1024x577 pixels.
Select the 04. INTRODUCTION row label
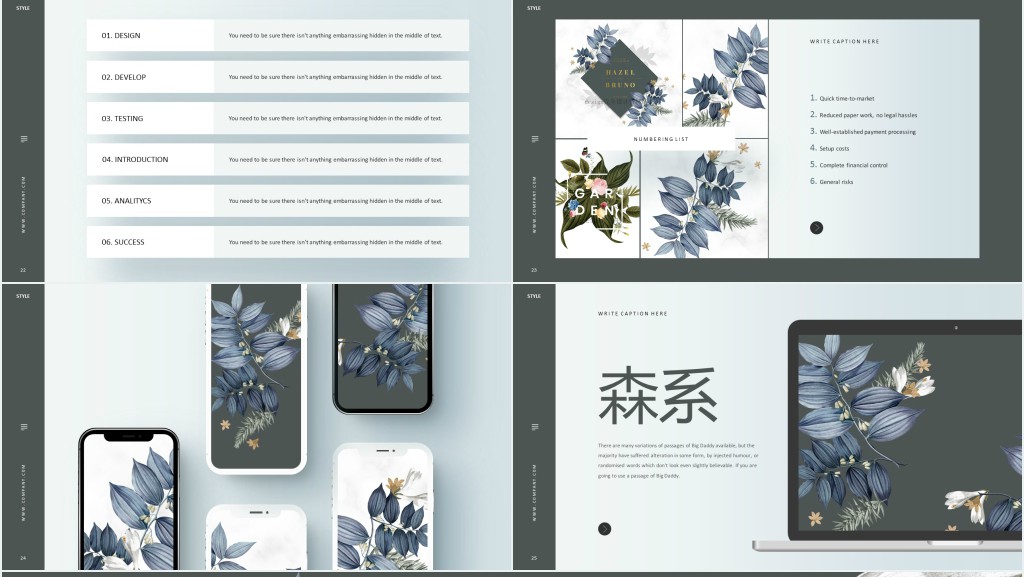[135, 159]
